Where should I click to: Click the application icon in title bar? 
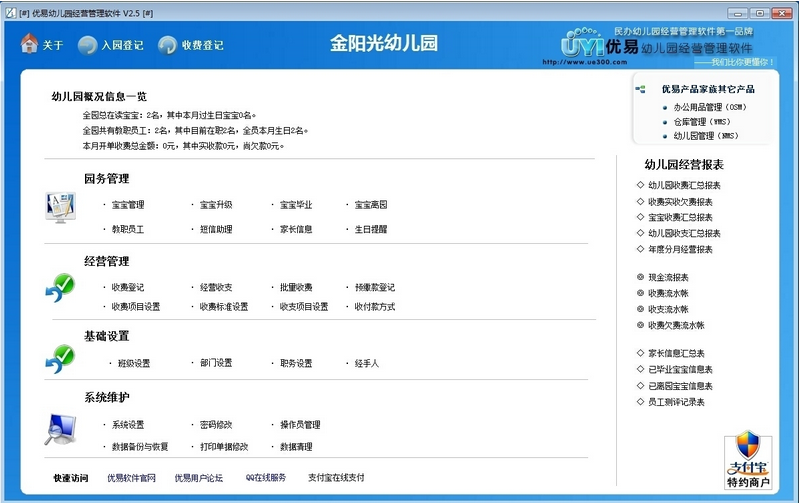[11, 13]
